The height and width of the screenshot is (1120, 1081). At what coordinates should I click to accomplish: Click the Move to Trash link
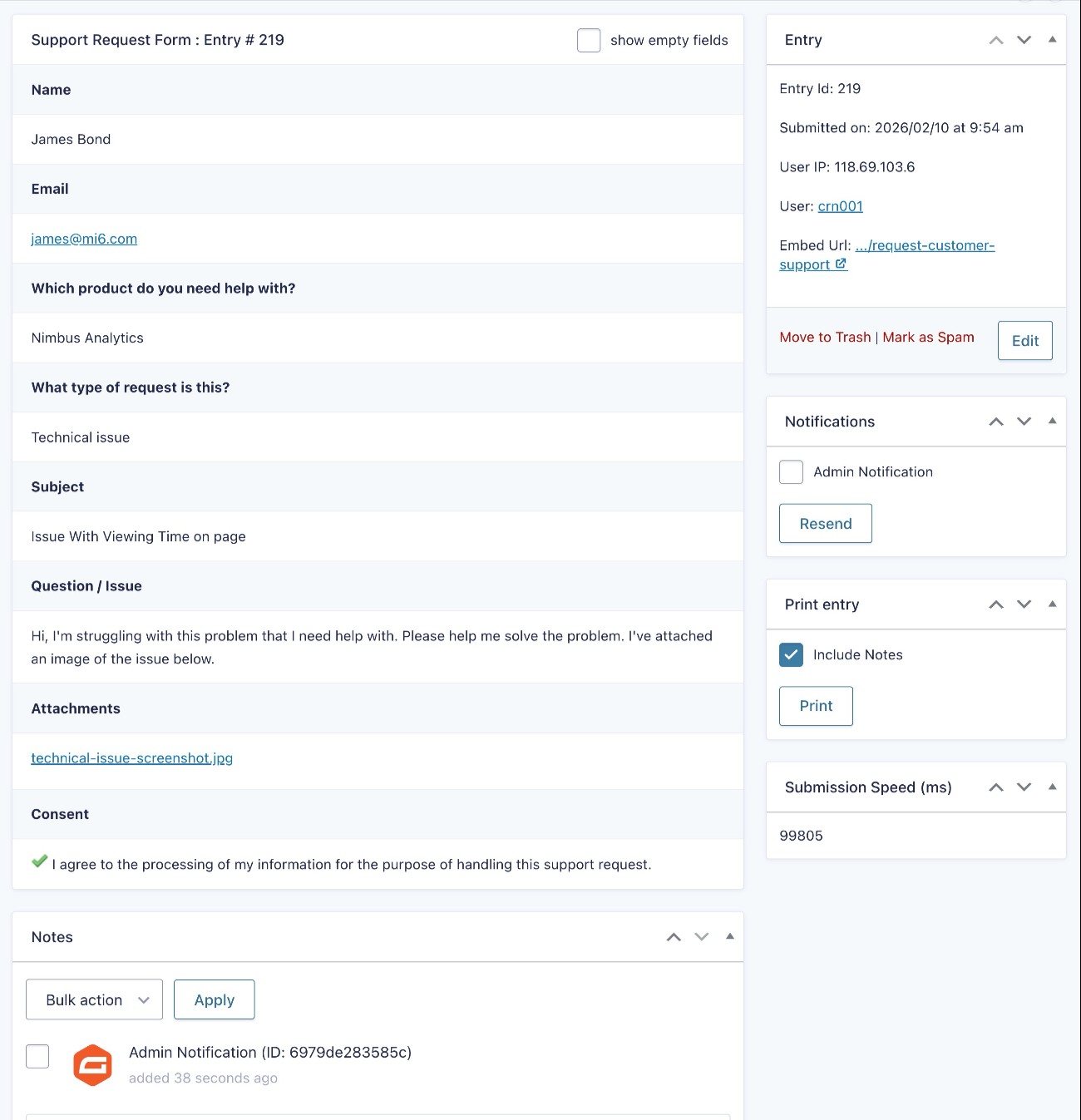click(x=824, y=337)
